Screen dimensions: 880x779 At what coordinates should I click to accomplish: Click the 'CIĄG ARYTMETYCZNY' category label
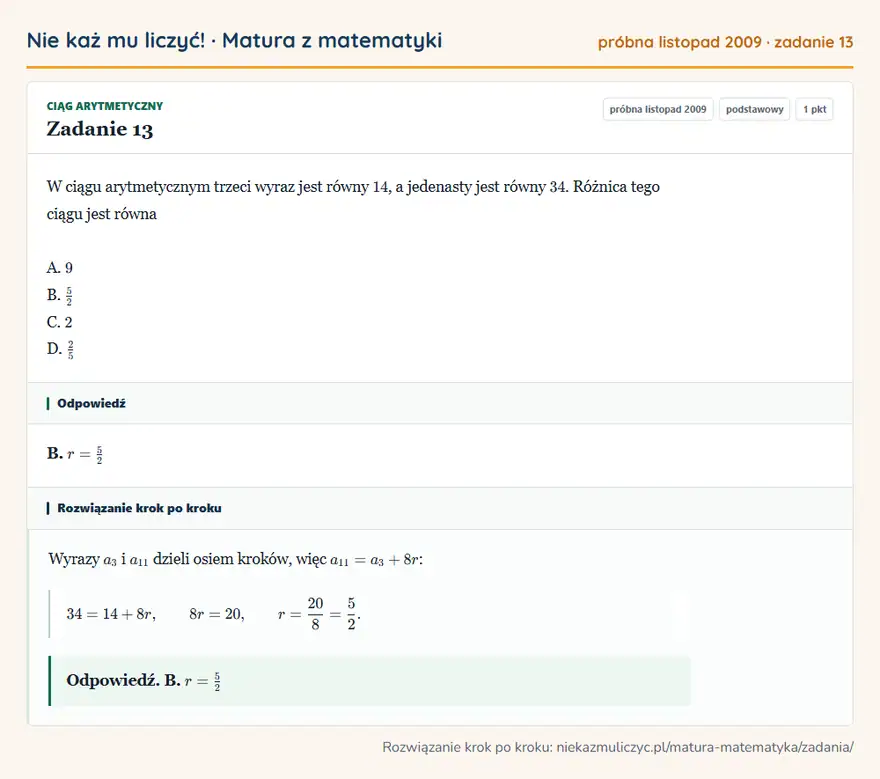click(104, 106)
